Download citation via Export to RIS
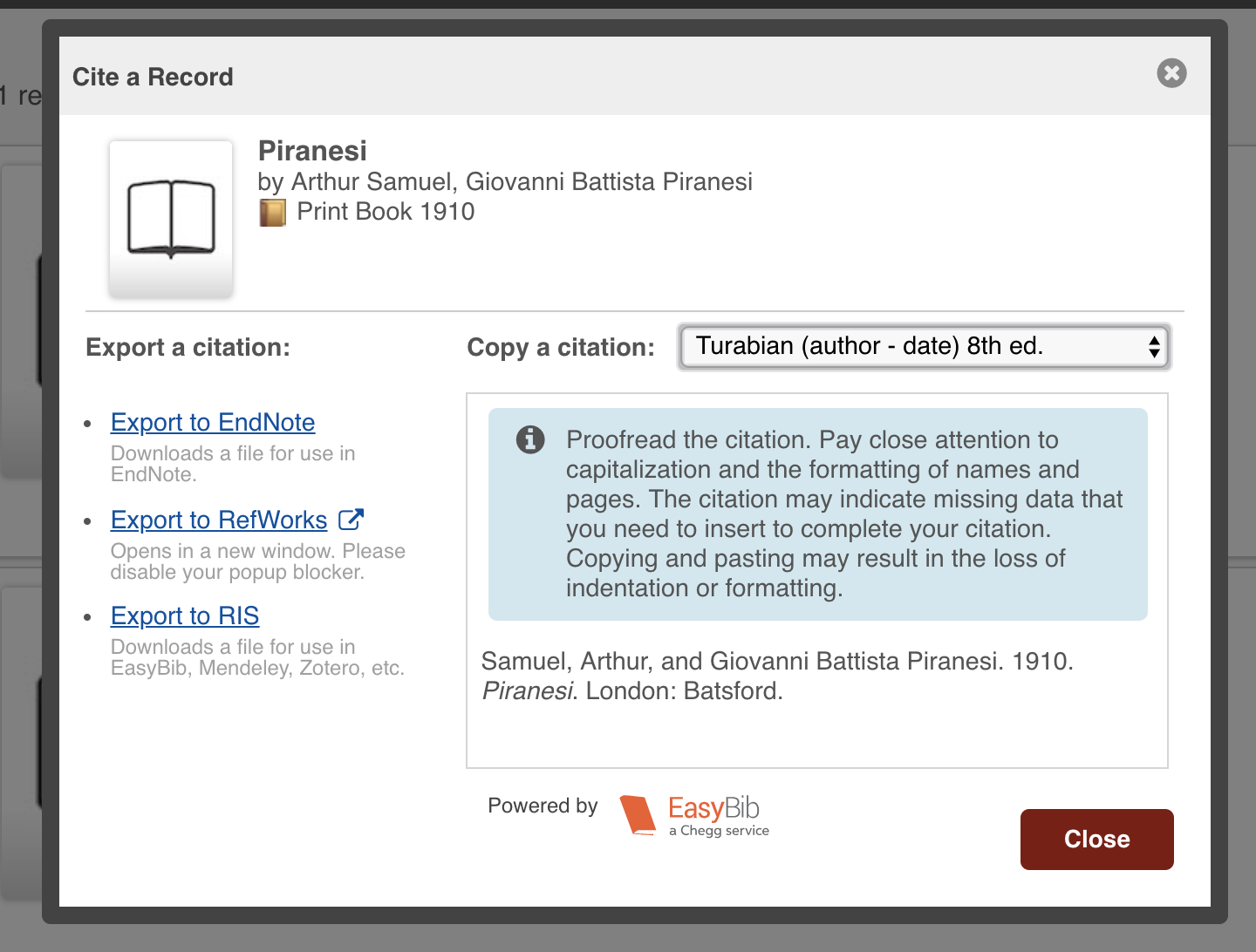The height and width of the screenshot is (952, 1256). [x=185, y=616]
